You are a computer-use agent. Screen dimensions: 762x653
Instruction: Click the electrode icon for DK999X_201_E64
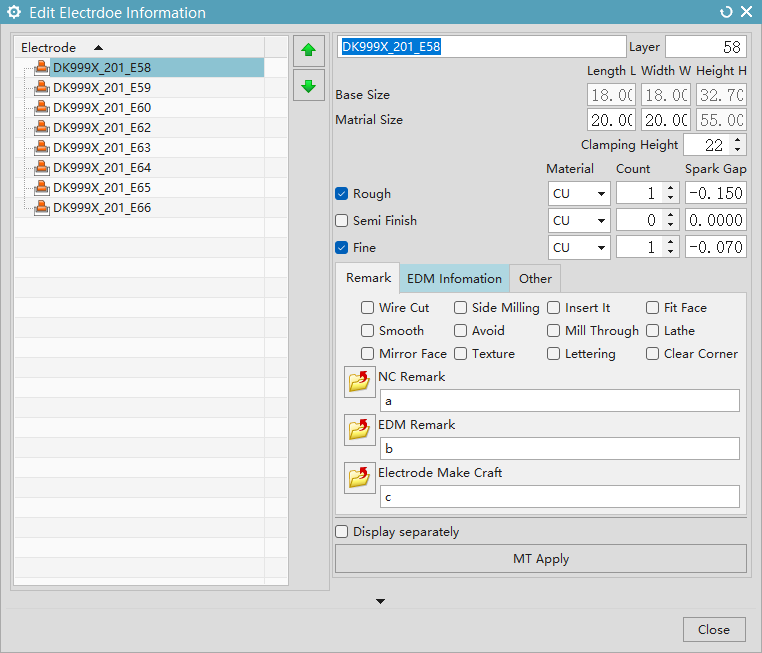[42, 168]
